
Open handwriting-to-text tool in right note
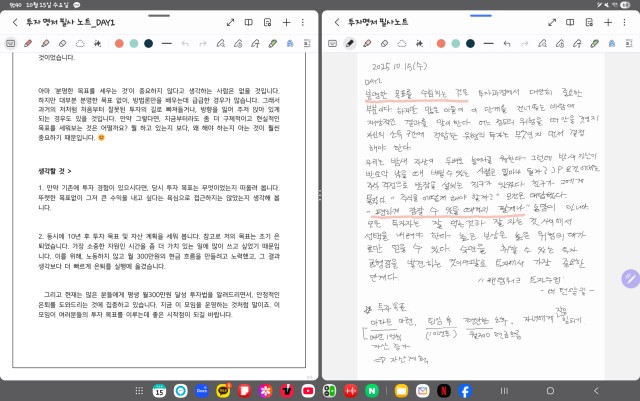click(x=419, y=43)
